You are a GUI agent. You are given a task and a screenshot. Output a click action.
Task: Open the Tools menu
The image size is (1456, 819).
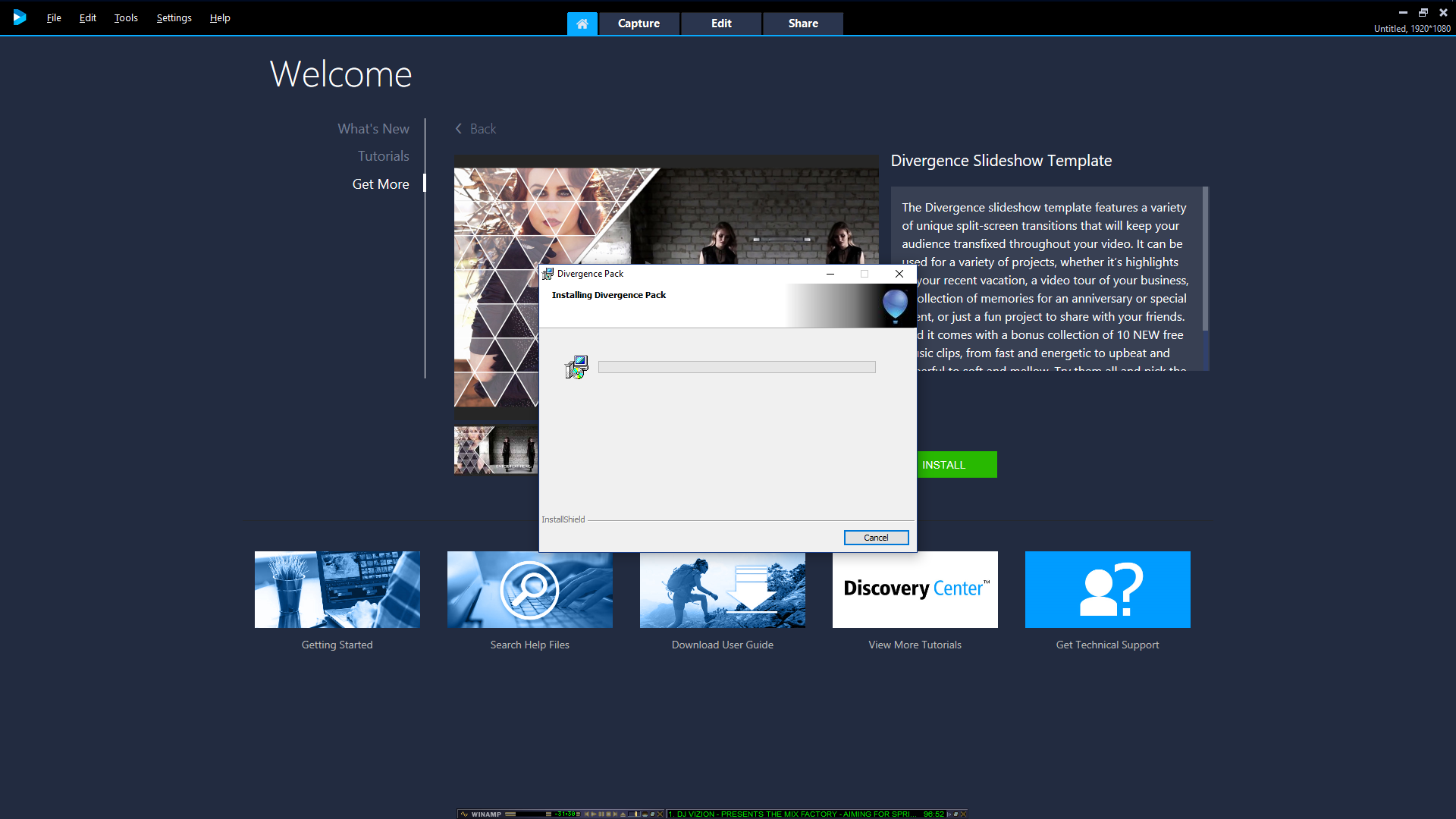tap(126, 17)
